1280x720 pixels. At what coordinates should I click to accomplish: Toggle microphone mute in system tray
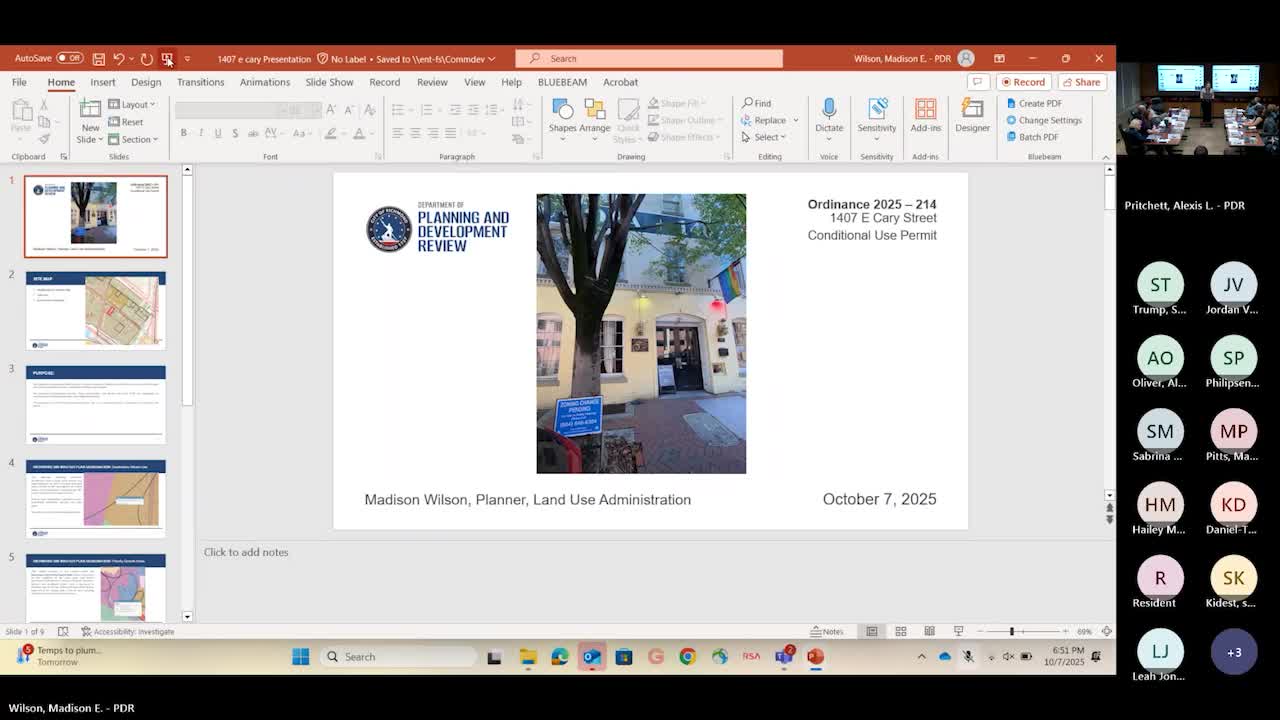967,657
